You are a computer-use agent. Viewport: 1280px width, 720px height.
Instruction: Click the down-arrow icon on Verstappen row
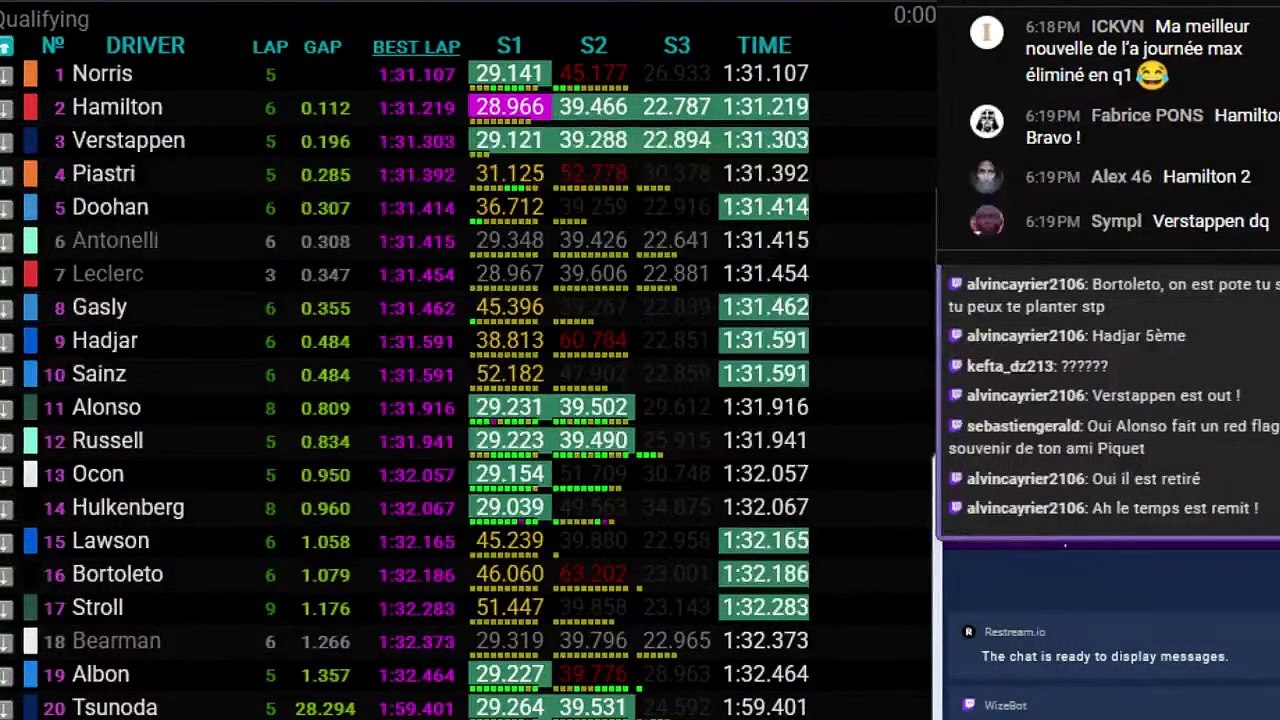point(5,141)
